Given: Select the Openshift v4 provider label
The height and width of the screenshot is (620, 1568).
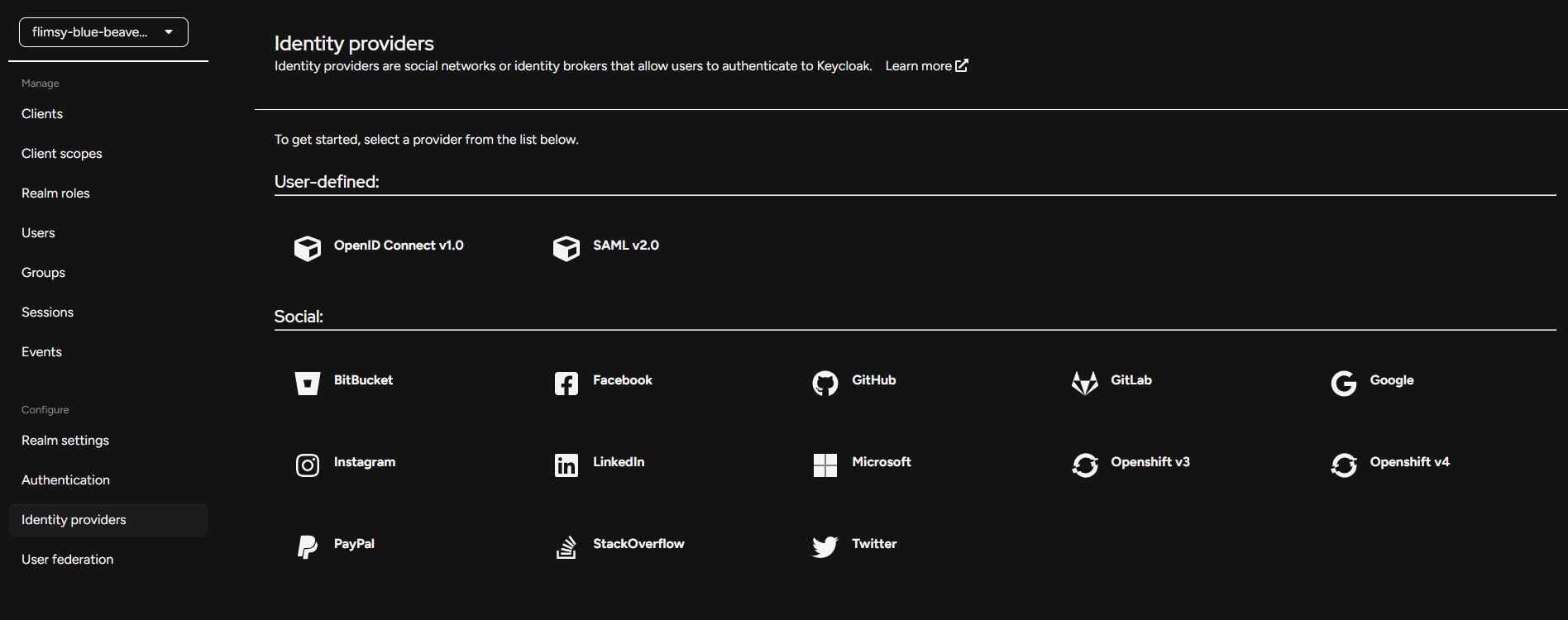Looking at the screenshot, I should tap(1410, 462).
